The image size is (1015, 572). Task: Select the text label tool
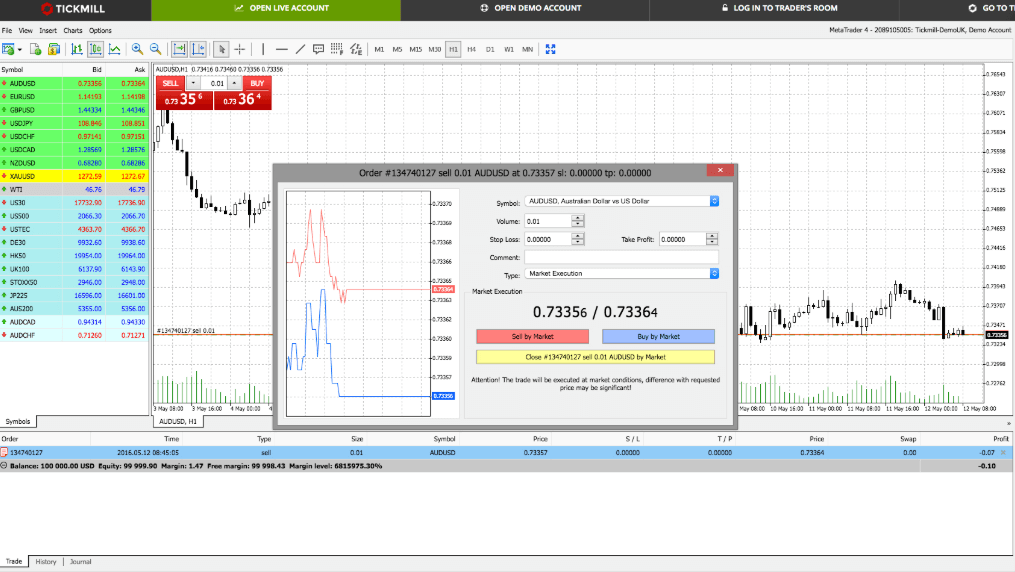click(x=318, y=49)
